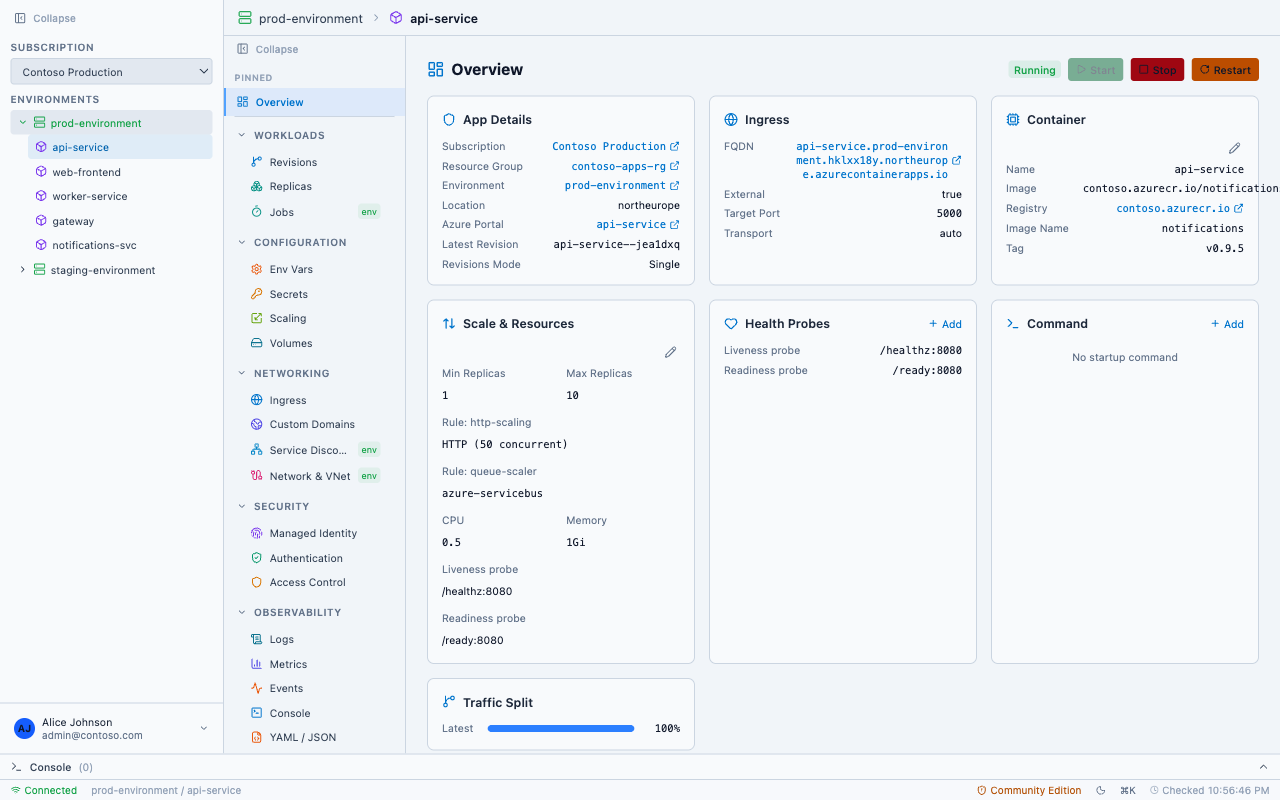This screenshot has height=800, width=1280.
Task: Toggle the theme switcher in the status bar
Action: click(x=1100, y=790)
